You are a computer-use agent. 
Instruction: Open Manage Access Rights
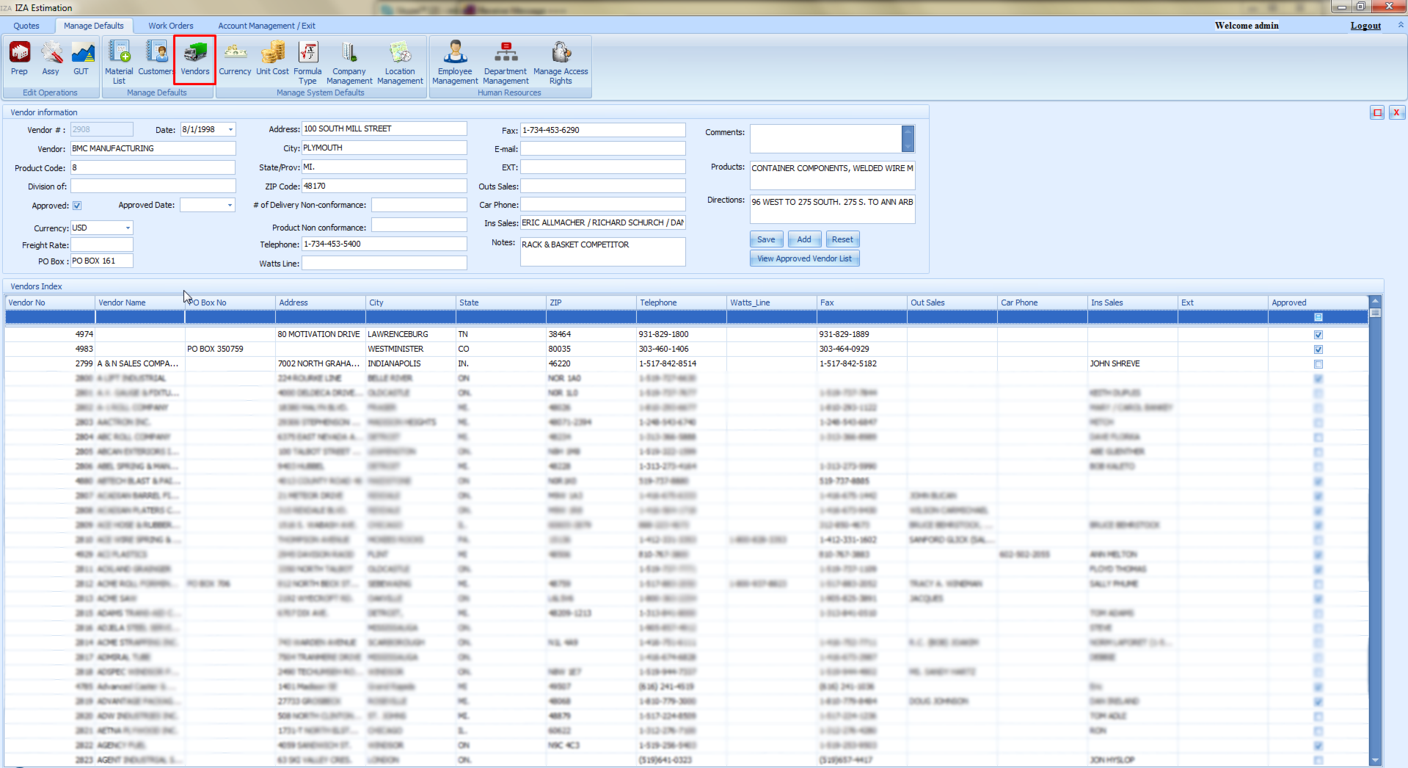[561, 61]
